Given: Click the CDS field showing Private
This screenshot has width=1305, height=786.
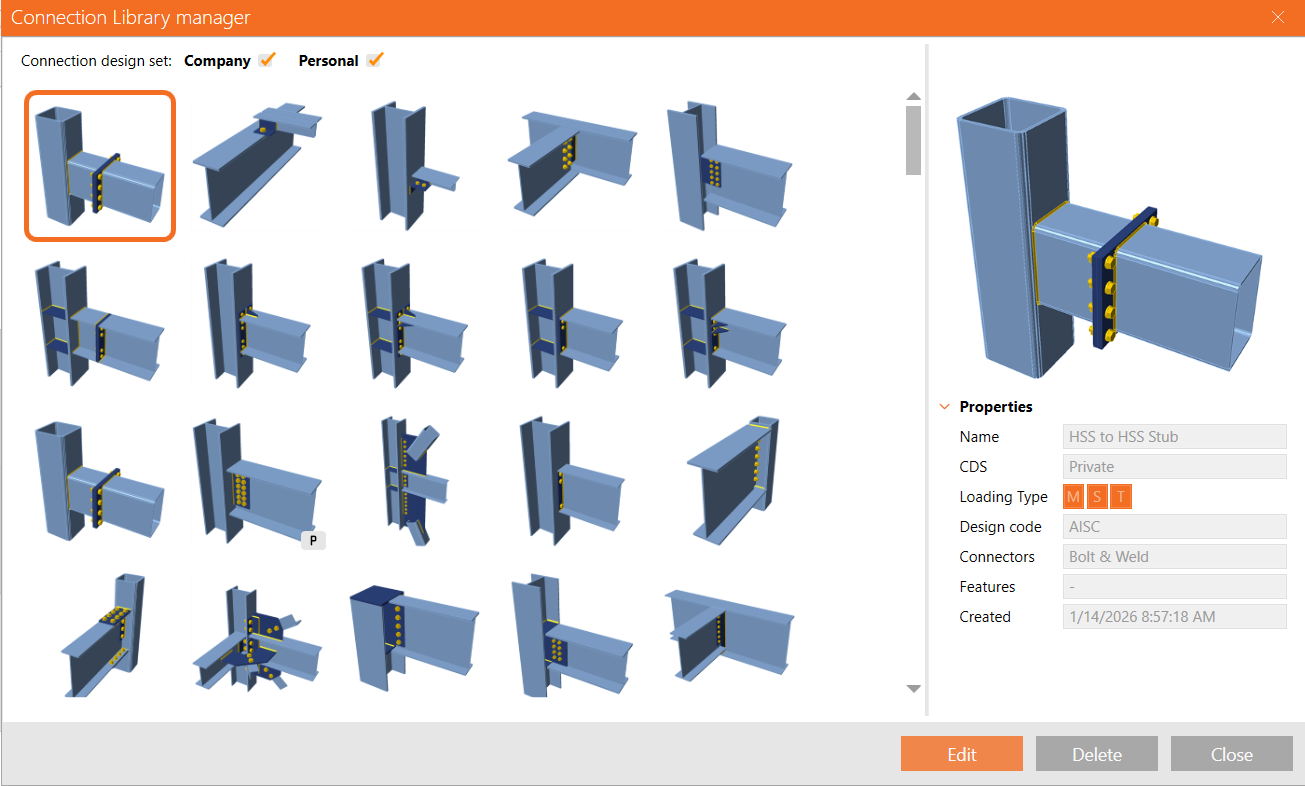Looking at the screenshot, I should click(x=1175, y=467).
